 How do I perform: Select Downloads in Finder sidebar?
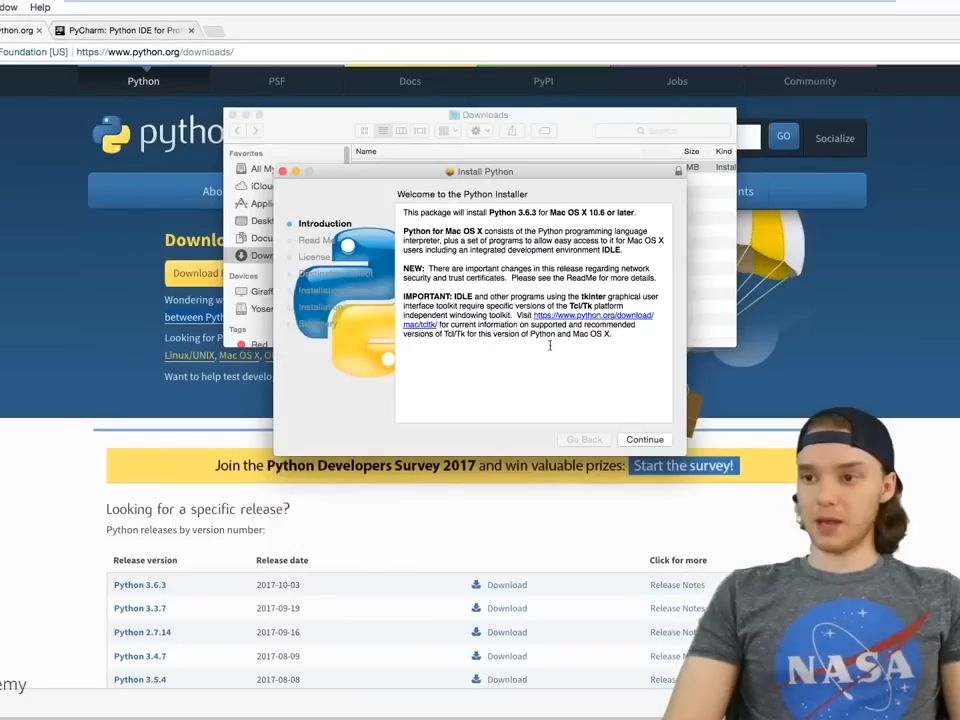(255, 255)
